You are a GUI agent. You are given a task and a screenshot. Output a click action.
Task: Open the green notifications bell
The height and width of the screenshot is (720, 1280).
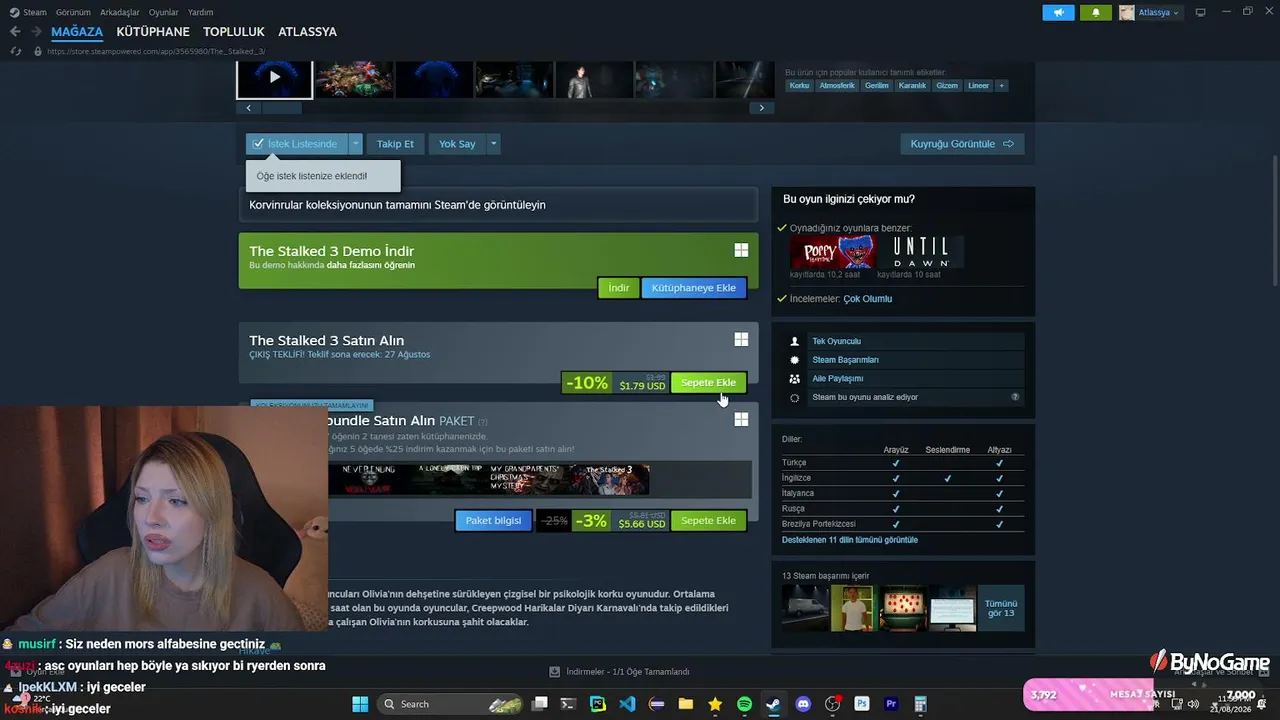pyautogui.click(x=1096, y=12)
